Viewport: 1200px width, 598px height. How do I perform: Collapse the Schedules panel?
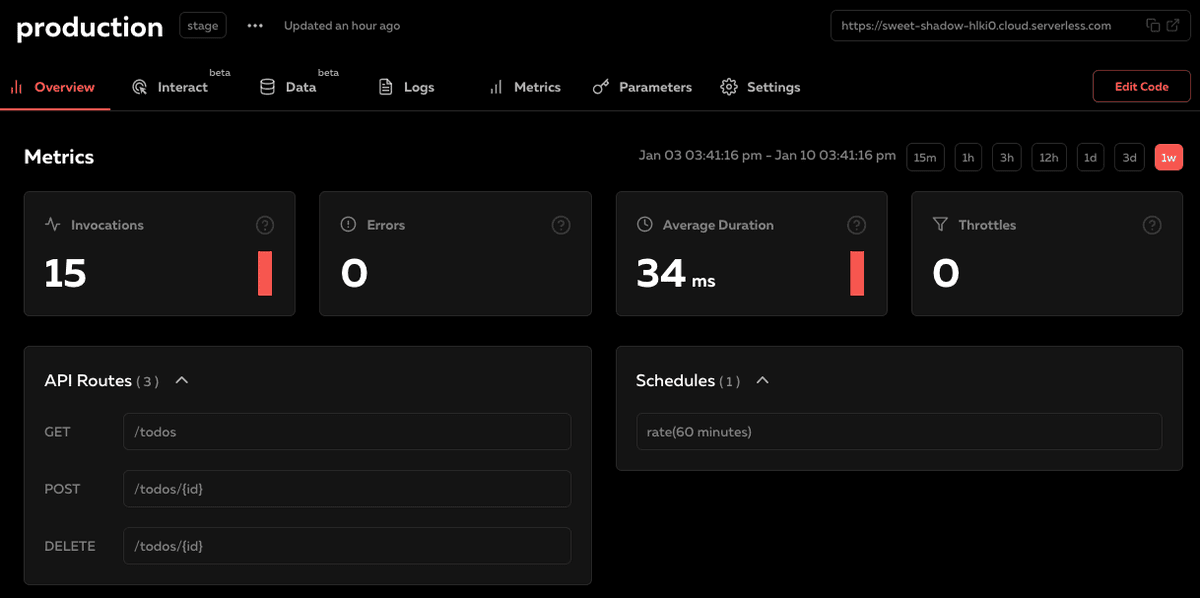(x=763, y=380)
